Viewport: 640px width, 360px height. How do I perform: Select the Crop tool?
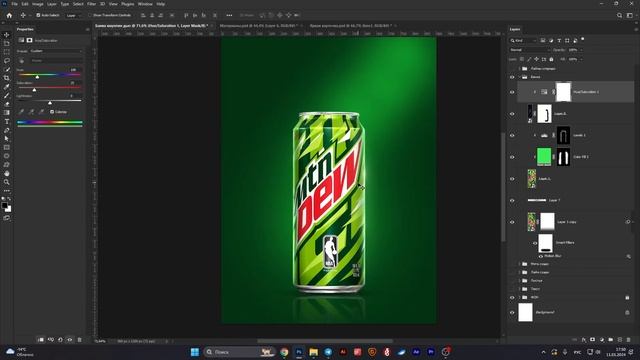(7, 78)
